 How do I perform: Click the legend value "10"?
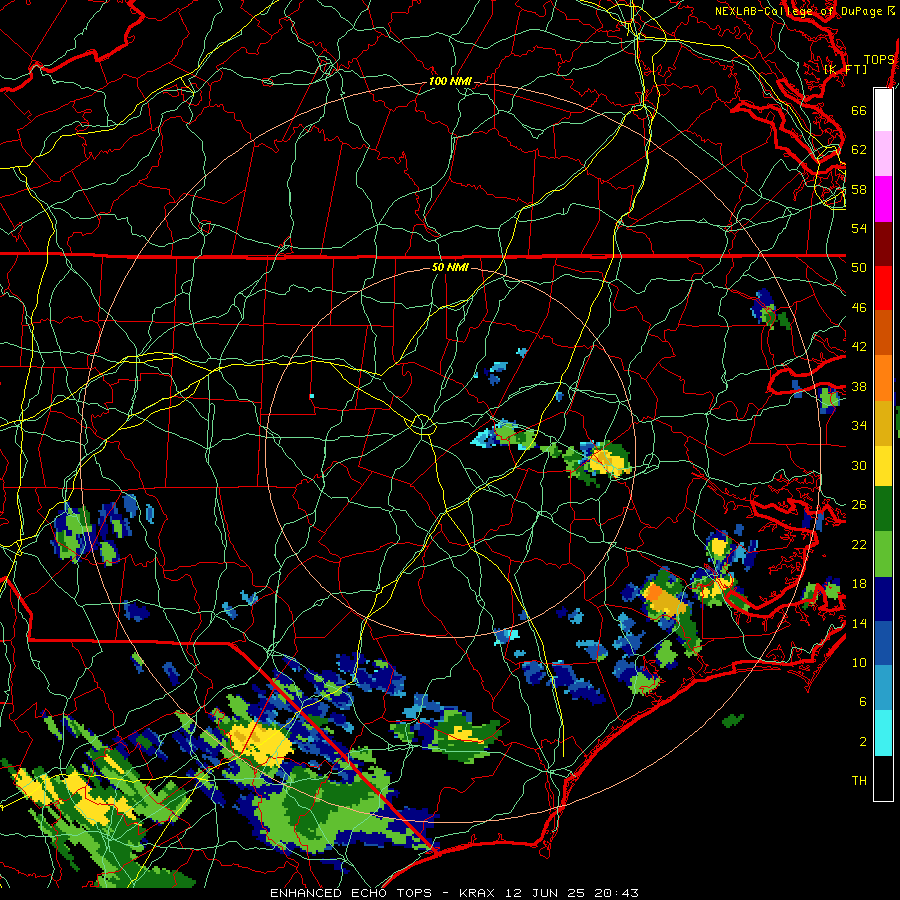(859, 662)
